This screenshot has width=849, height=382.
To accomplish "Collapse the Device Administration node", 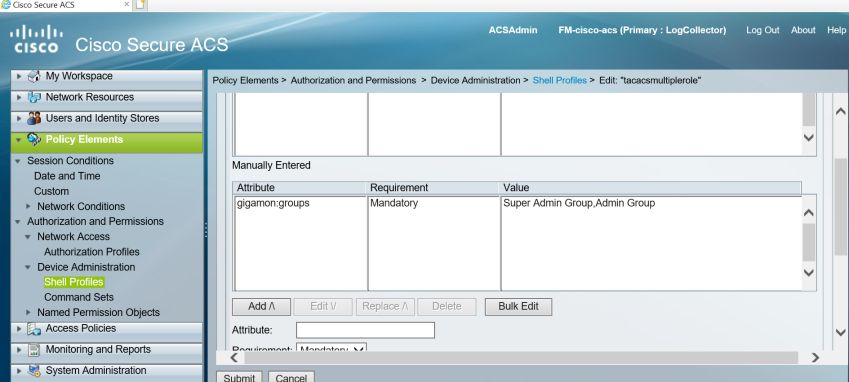I will point(28,267).
